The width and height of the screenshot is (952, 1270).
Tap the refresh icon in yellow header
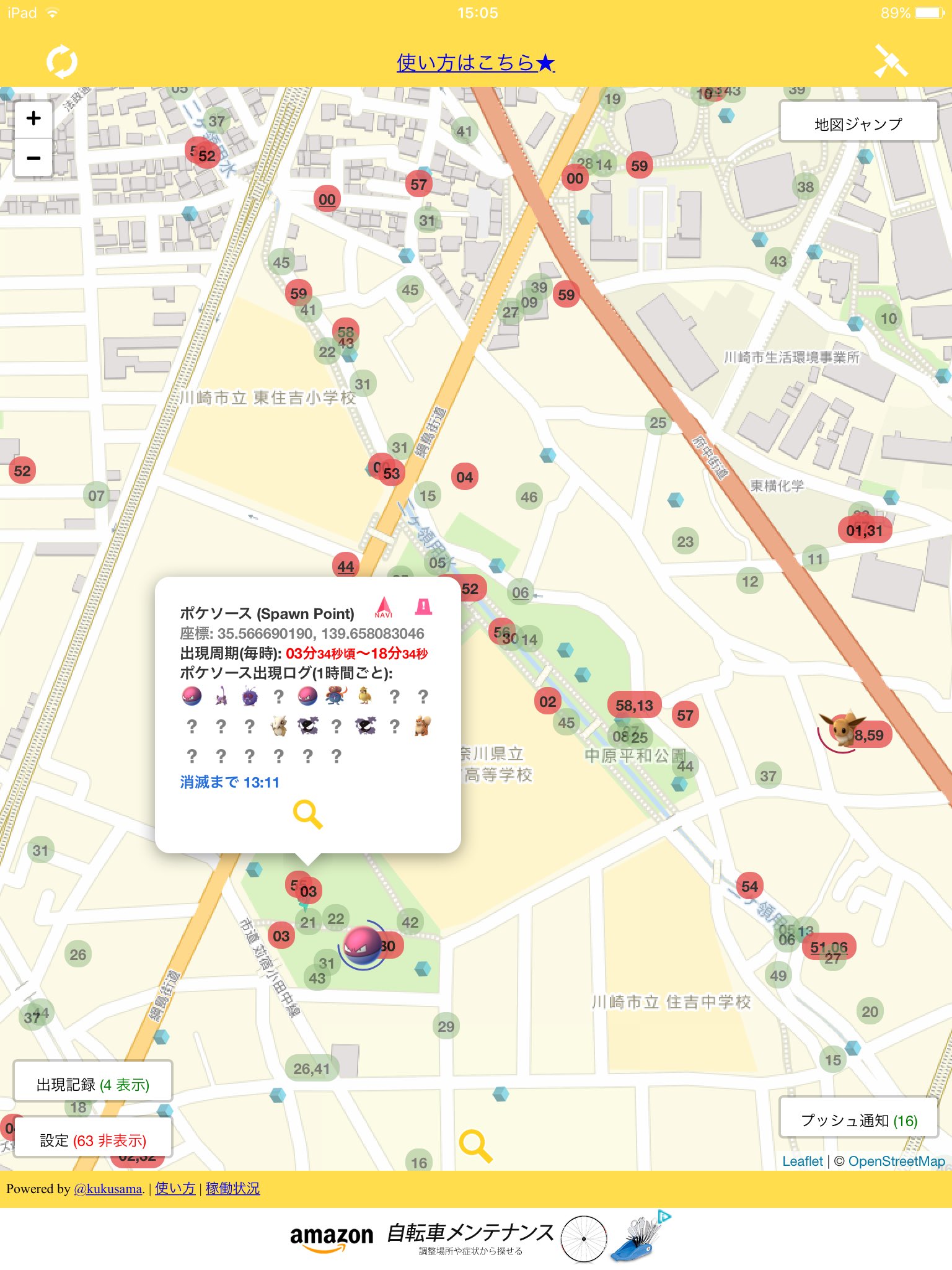click(x=62, y=62)
